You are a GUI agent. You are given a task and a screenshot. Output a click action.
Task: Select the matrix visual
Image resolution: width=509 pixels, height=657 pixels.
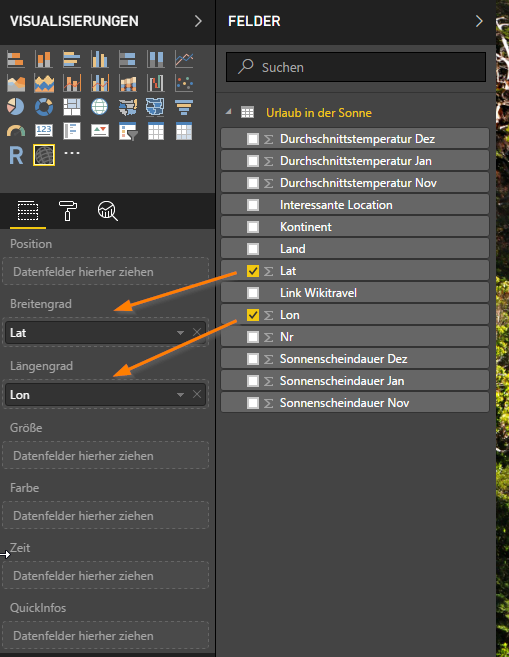point(184,131)
